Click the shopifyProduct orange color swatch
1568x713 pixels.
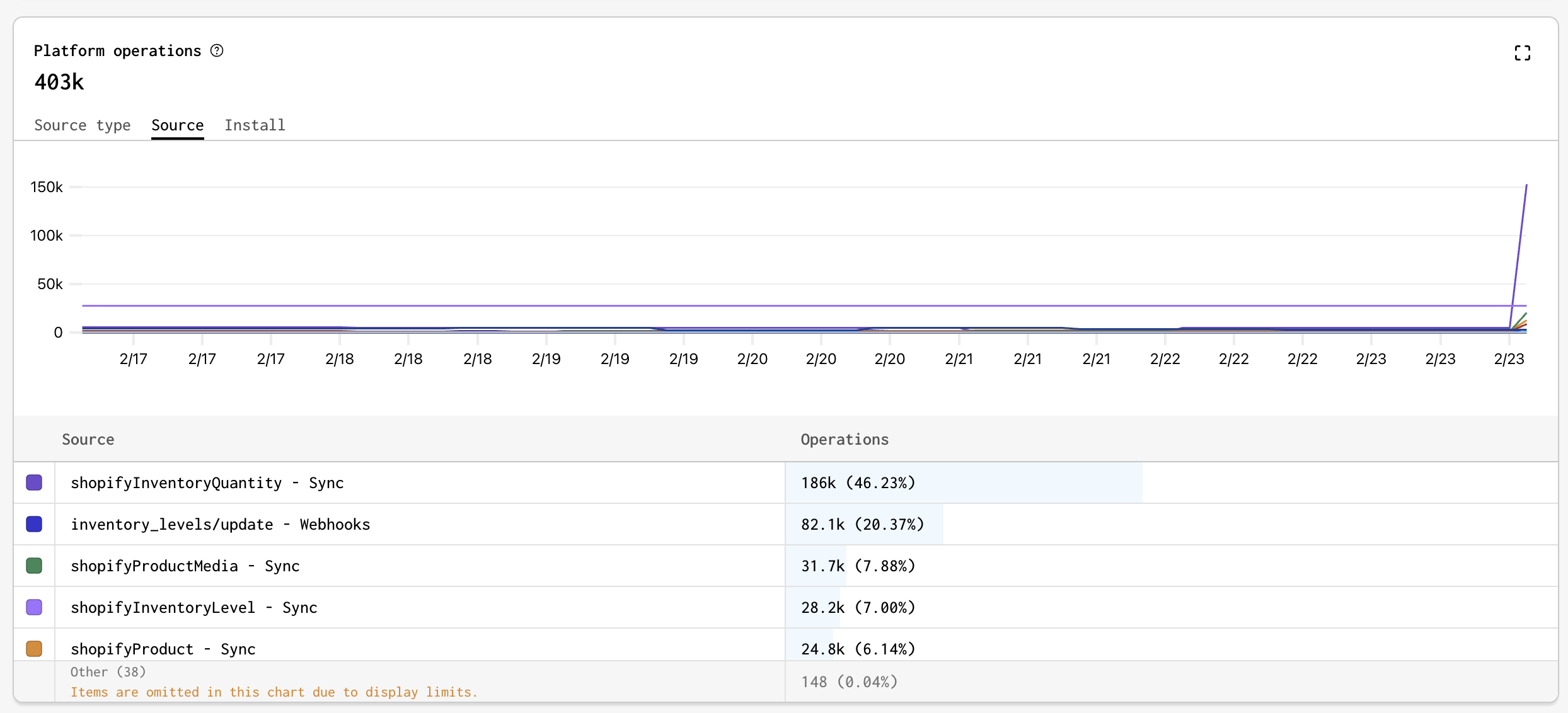34,648
